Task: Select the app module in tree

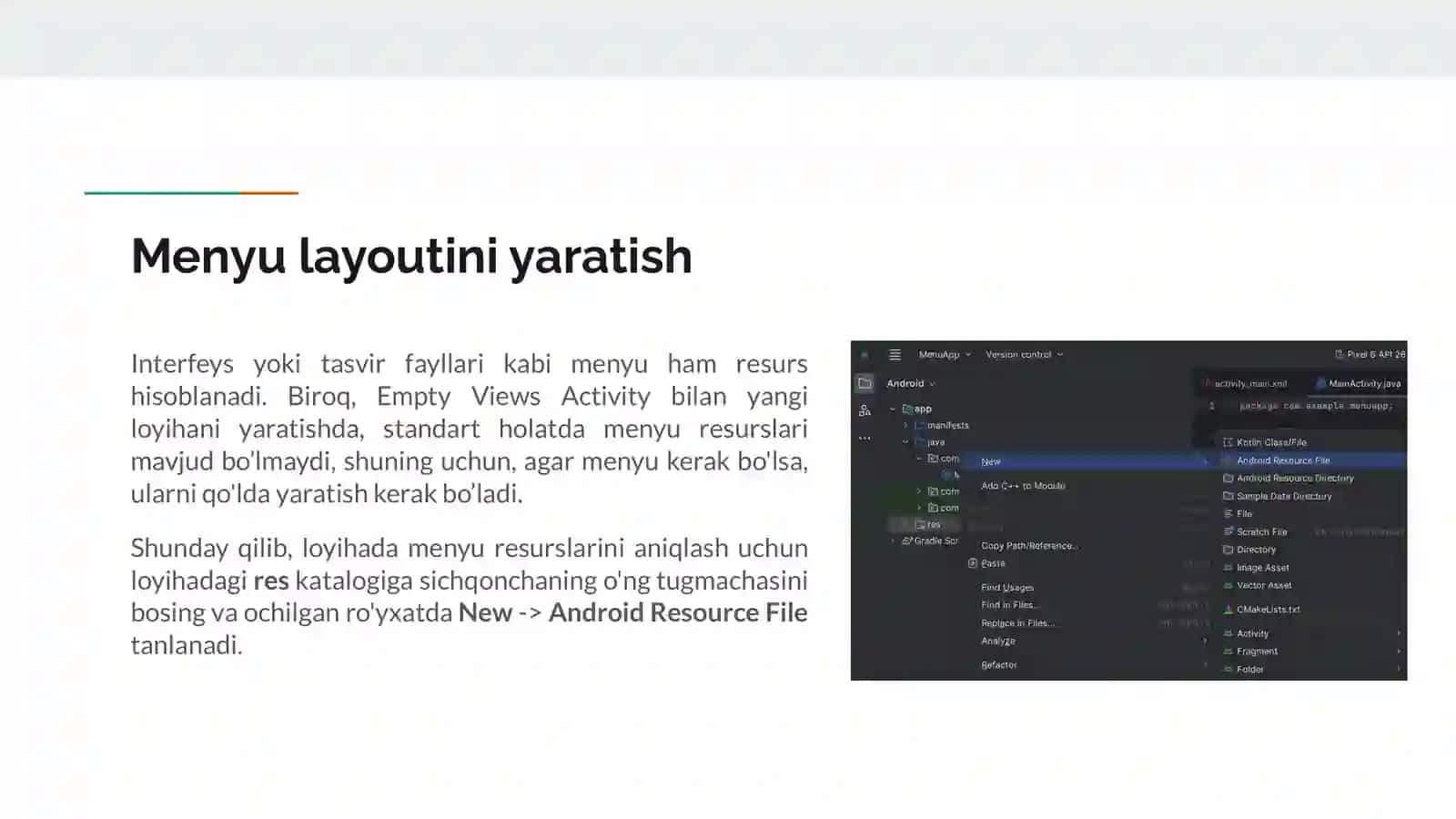Action: tap(917, 409)
